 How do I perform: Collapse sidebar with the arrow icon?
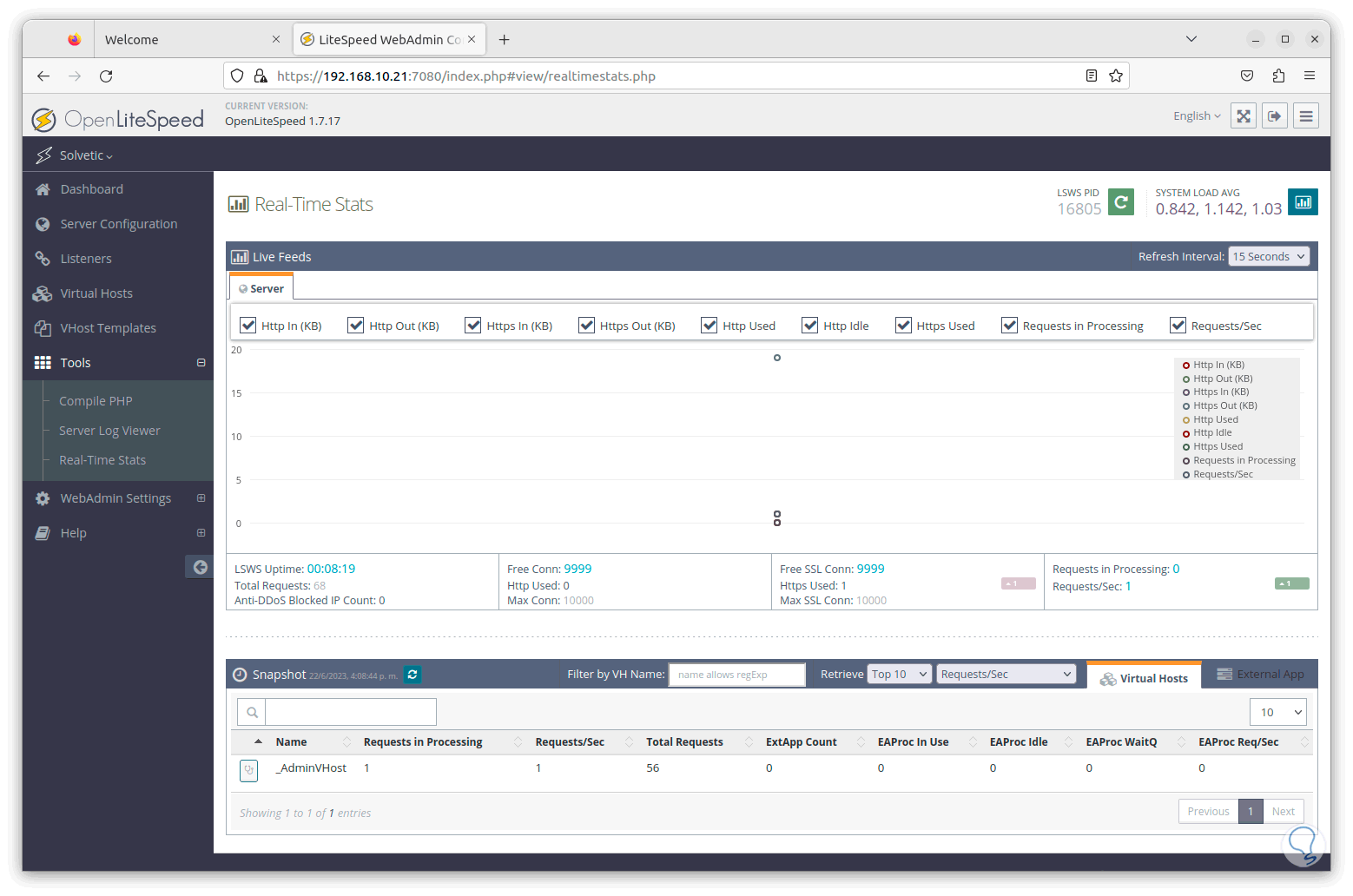[200, 567]
